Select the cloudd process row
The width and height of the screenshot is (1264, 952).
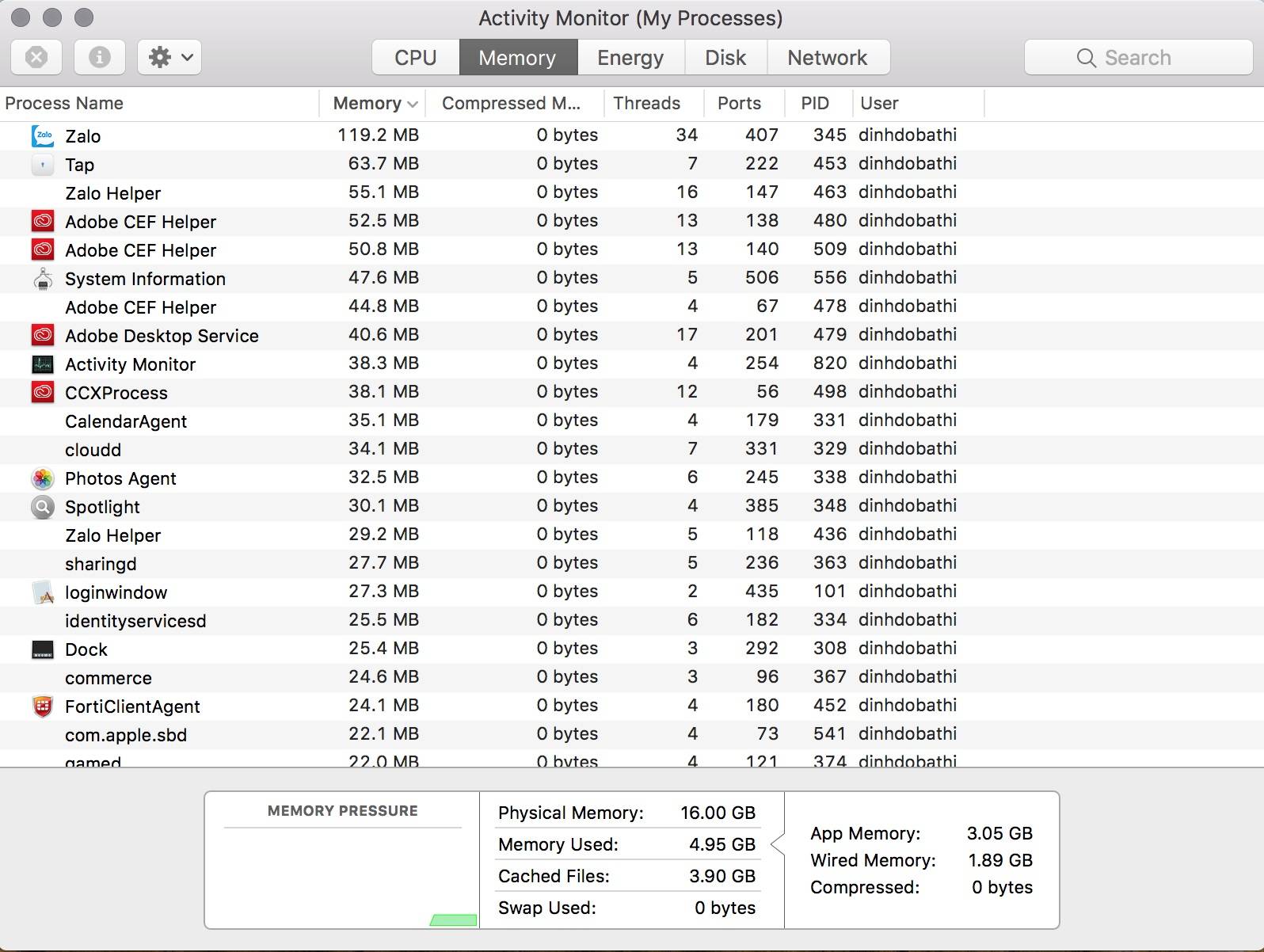click(632, 449)
